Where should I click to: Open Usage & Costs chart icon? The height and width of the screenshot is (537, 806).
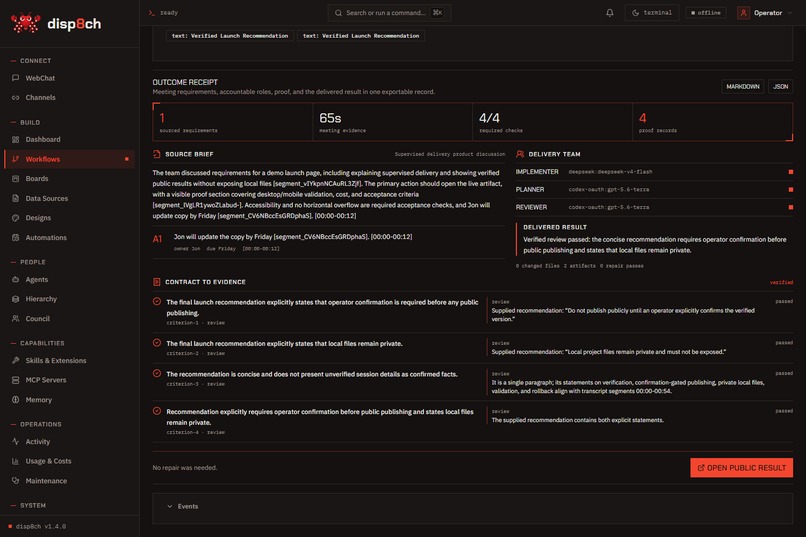(x=15, y=461)
